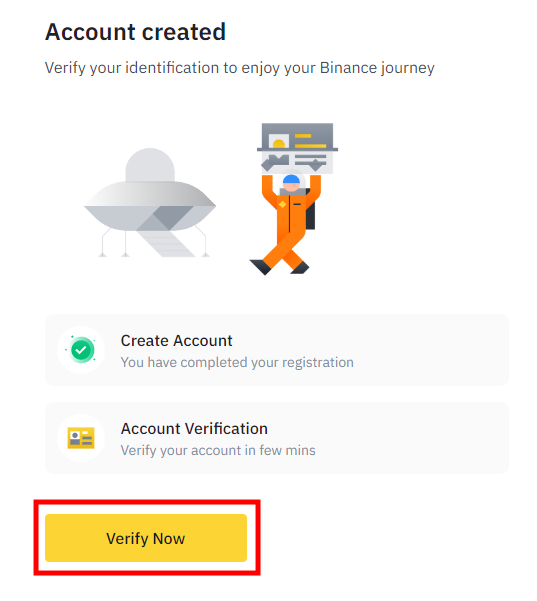This screenshot has height=601, width=537.
Task: Click the orange astronaut illustration
Action: 287,224
